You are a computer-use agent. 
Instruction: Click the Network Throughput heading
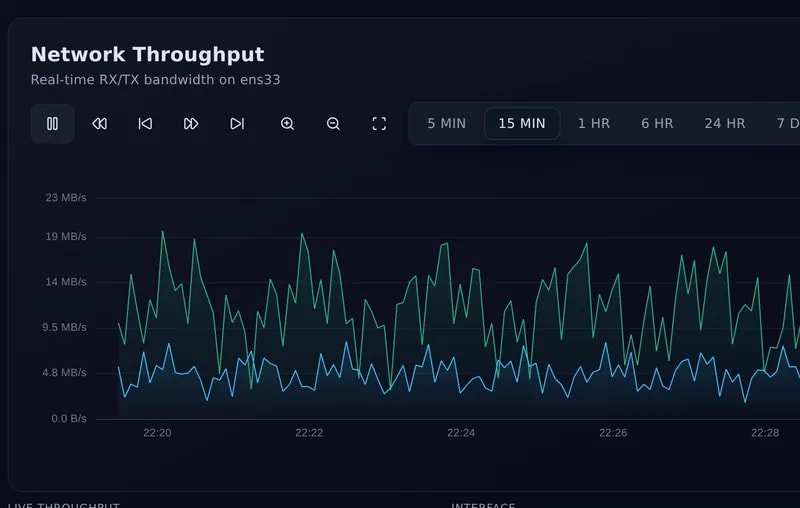pyautogui.click(x=147, y=55)
